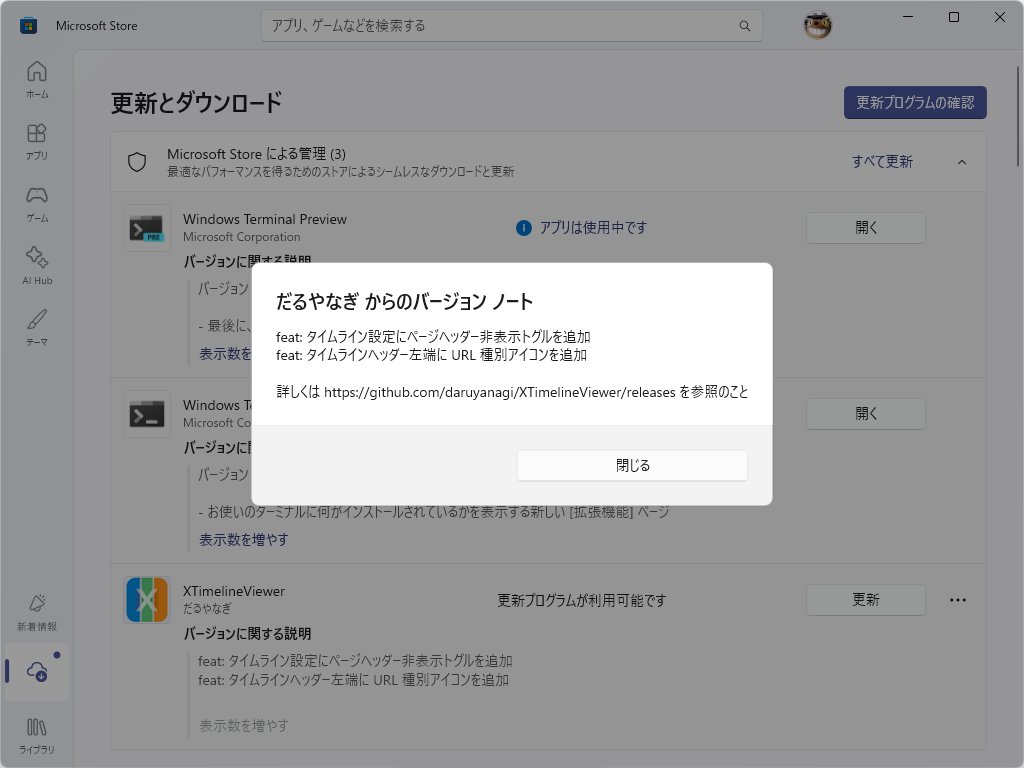Open ライブラリ in the sidebar
1024x768 pixels.
click(x=37, y=736)
